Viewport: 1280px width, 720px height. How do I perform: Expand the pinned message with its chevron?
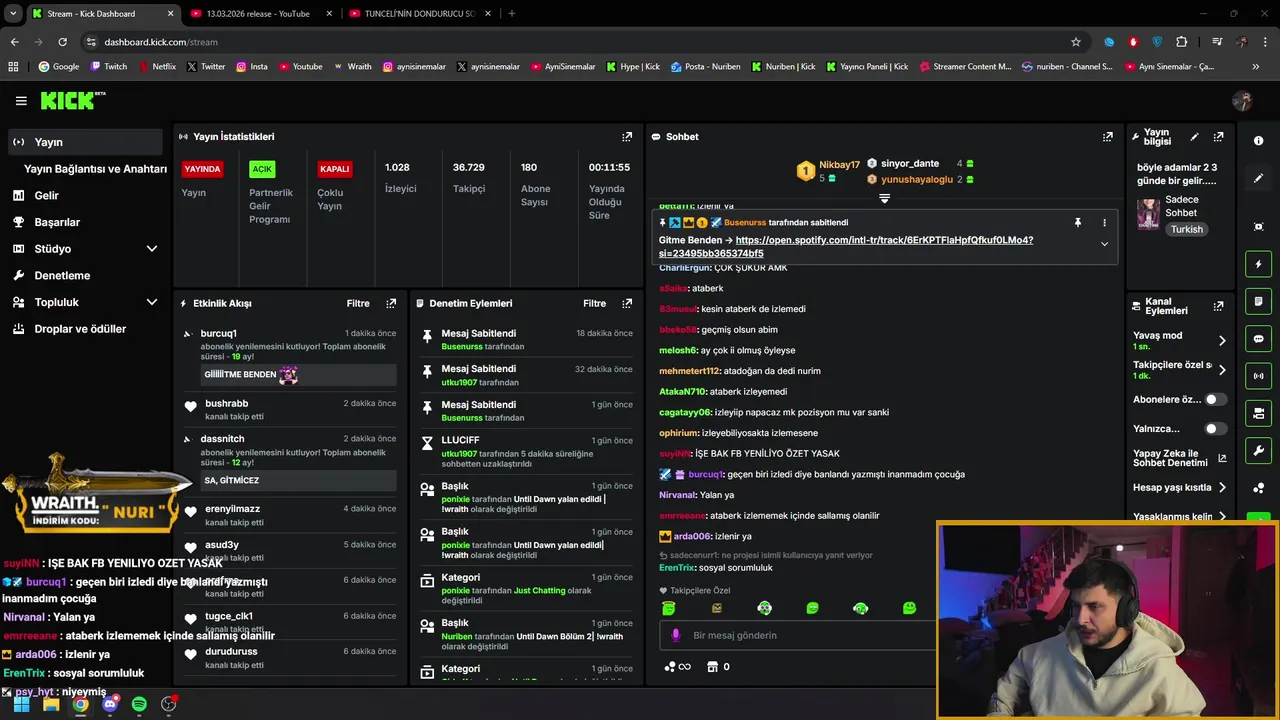coord(1104,244)
